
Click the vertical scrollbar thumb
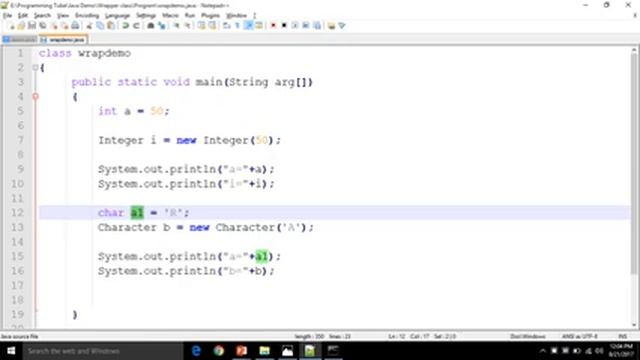coord(634,163)
